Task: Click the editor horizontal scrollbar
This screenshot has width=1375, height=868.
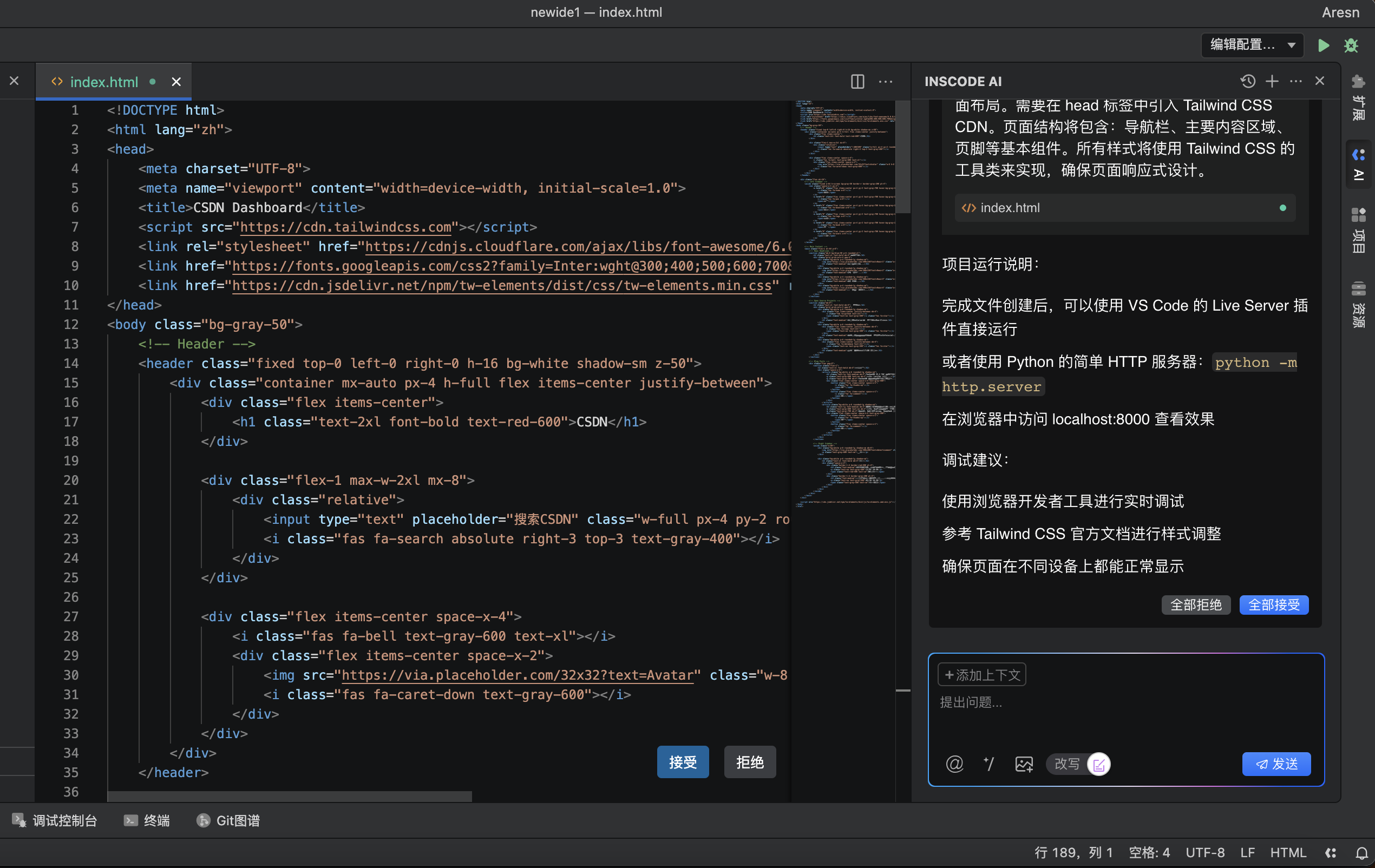Action: pyautogui.click(x=290, y=796)
